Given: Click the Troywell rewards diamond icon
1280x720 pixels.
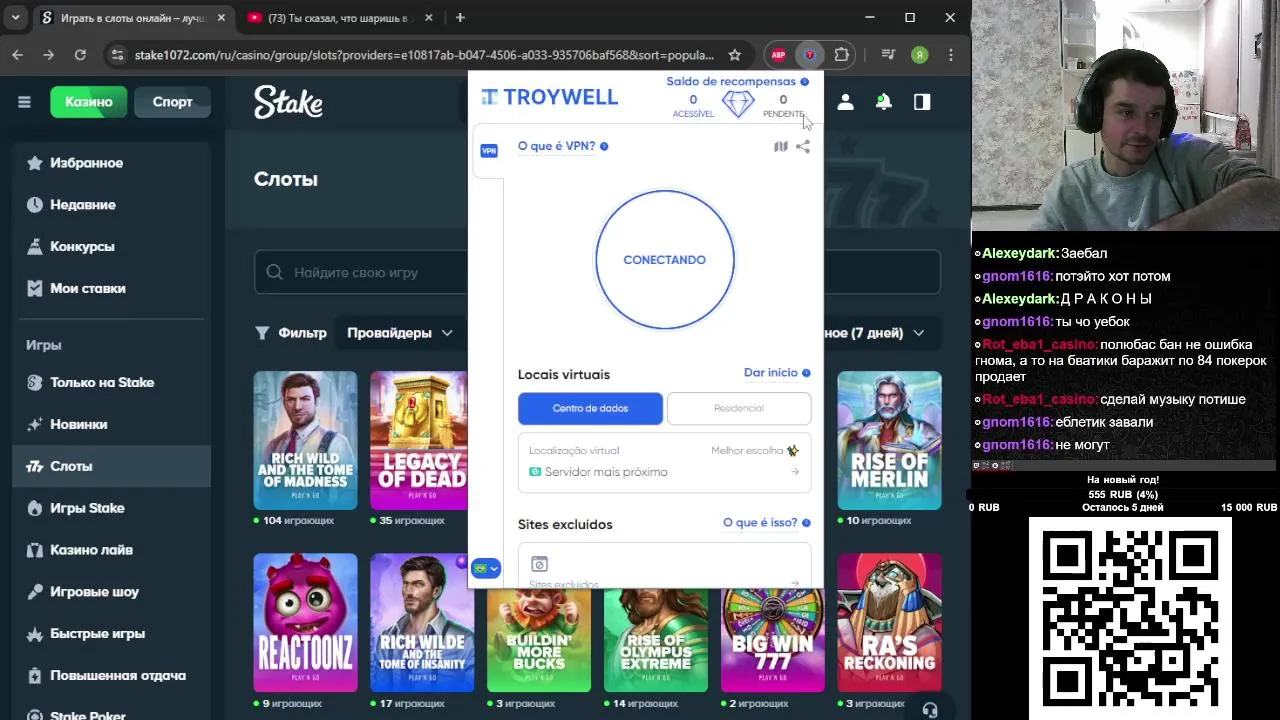Looking at the screenshot, I should tap(738, 104).
